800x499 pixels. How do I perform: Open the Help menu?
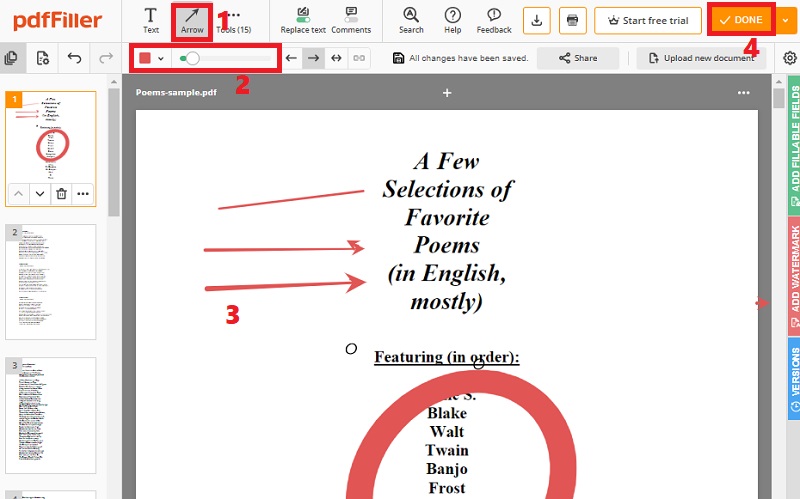[453, 21]
